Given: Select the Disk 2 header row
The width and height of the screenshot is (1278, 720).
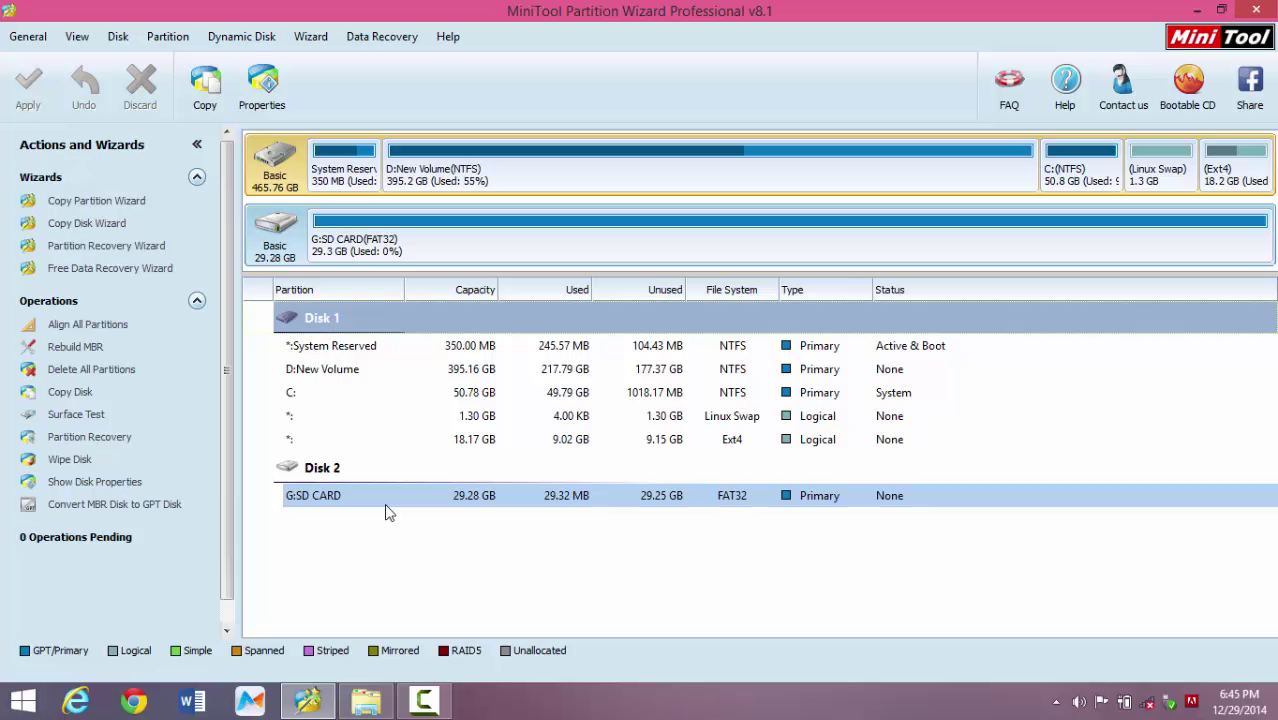Looking at the screenshot, I should [x=775, y=468].
